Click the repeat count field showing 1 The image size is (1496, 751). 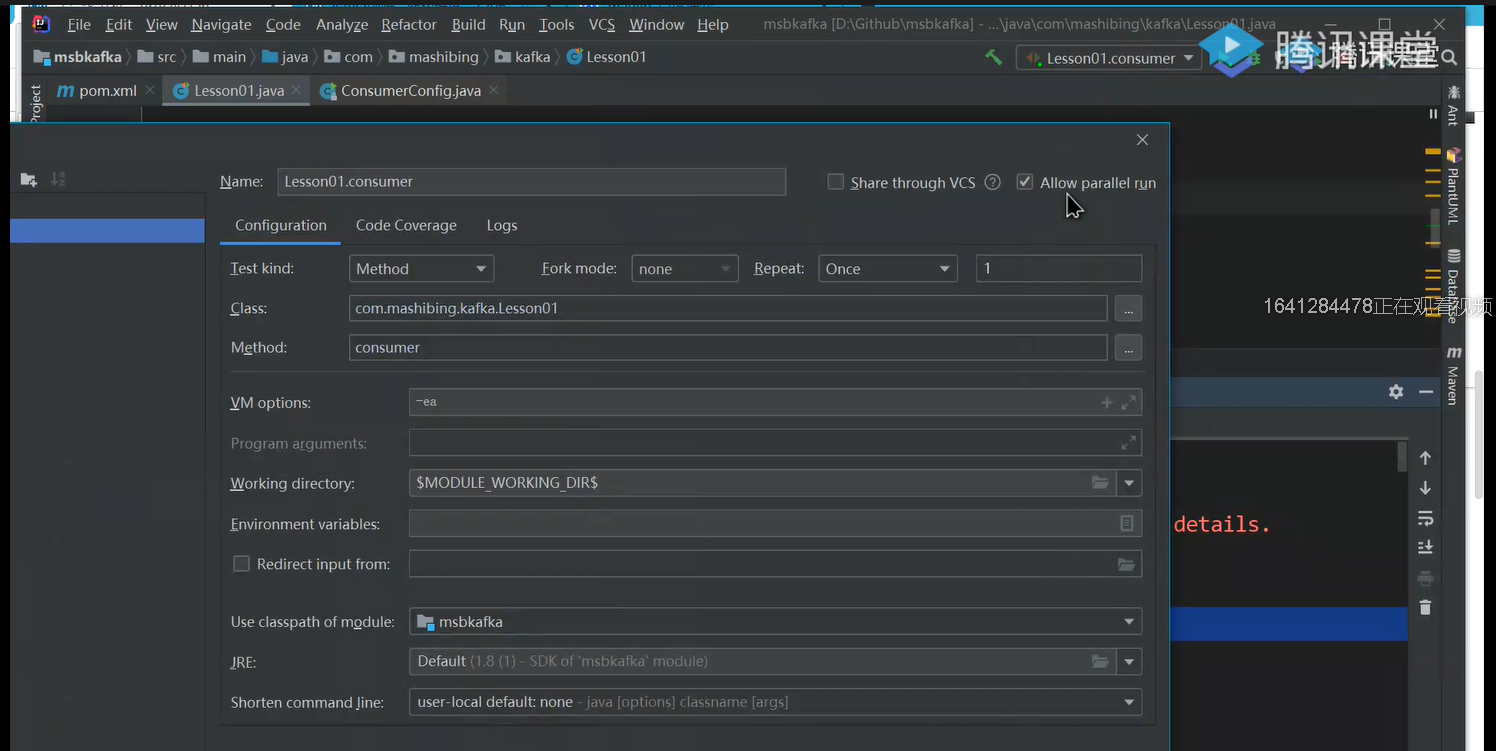click(x=1059, y=268)
